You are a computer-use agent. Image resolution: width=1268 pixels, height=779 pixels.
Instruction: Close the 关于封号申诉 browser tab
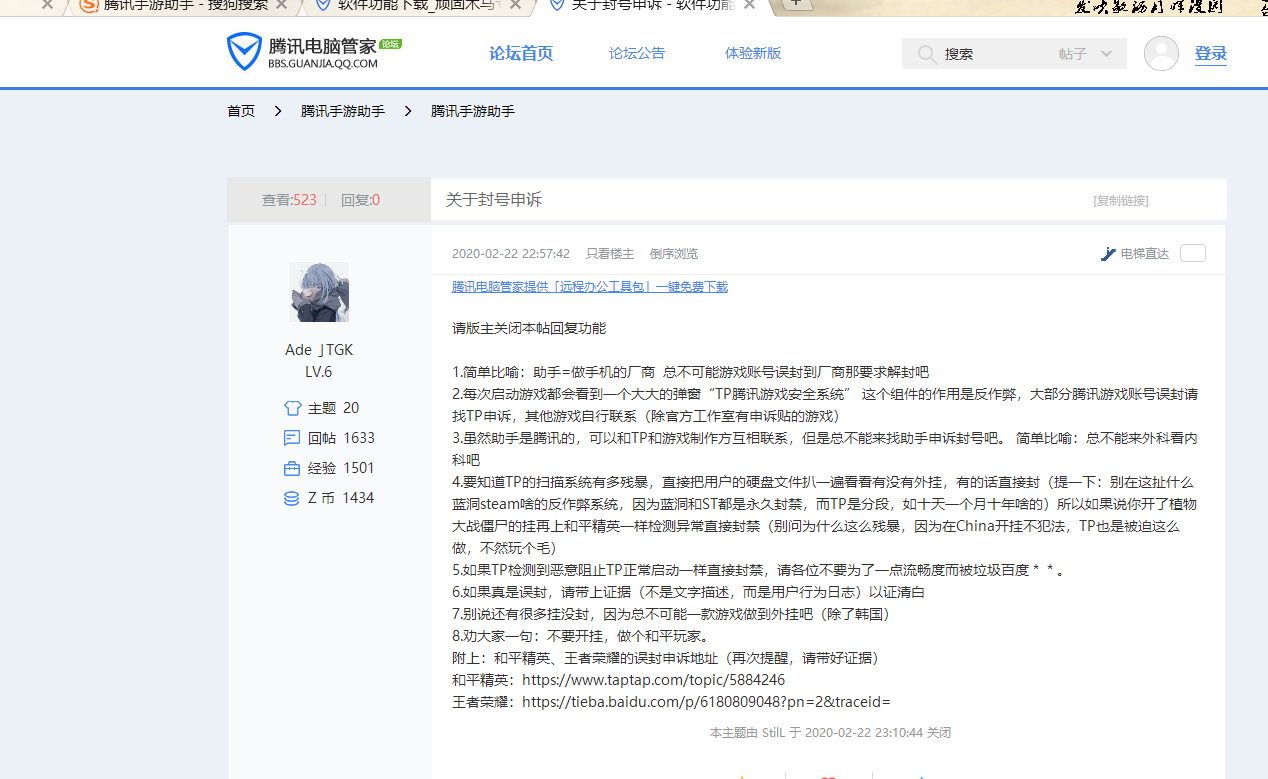point(748,5)
